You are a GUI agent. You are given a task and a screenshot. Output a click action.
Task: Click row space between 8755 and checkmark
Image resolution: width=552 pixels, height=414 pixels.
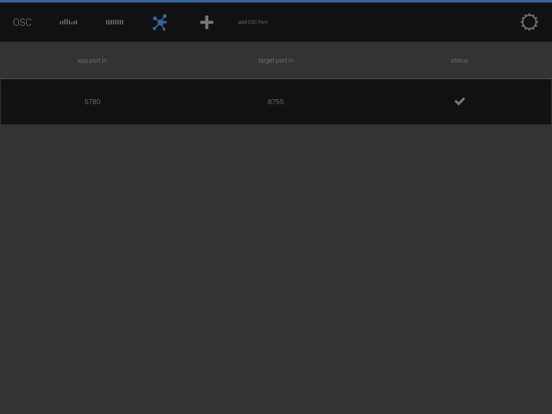click(x=369, y=102)
